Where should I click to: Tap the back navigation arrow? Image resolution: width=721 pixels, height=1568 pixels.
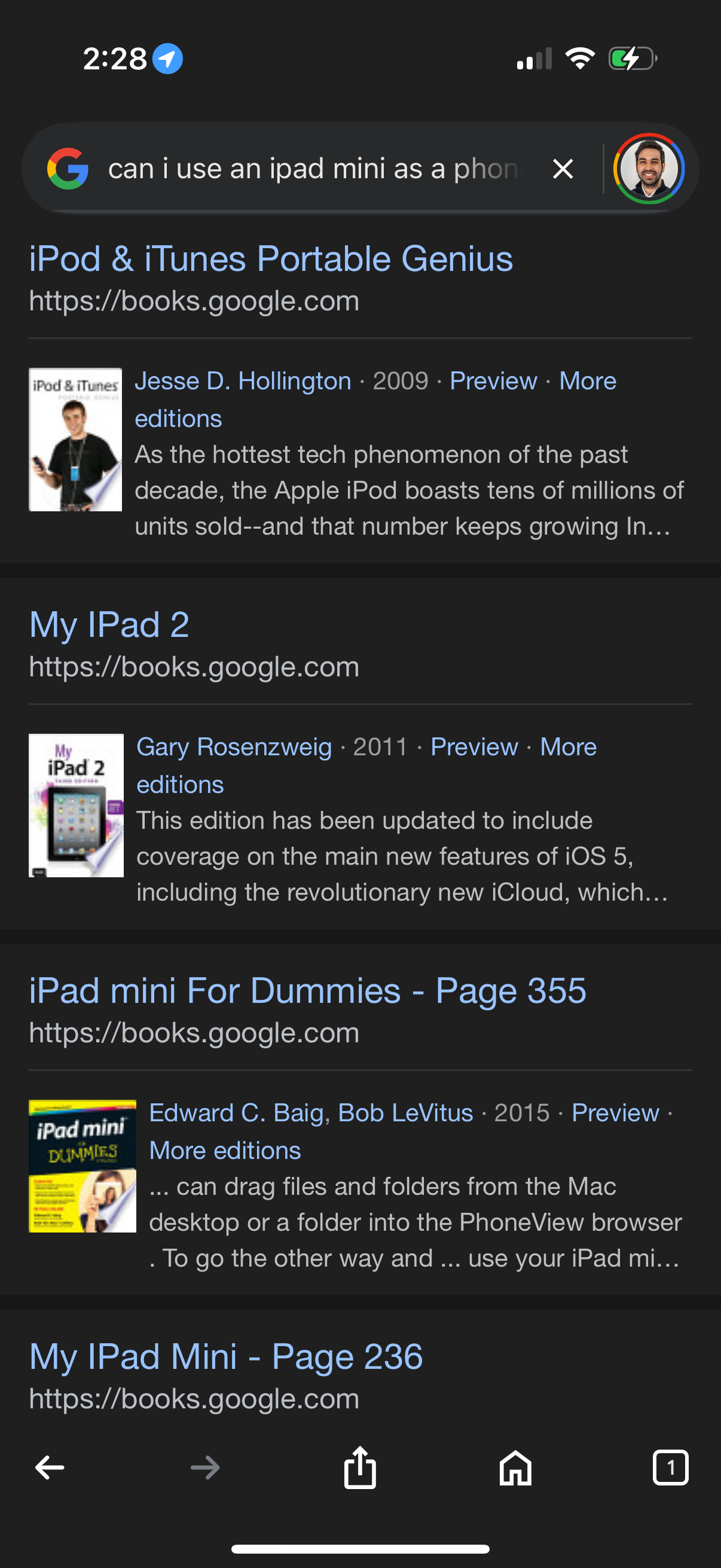click(48, 1467)
